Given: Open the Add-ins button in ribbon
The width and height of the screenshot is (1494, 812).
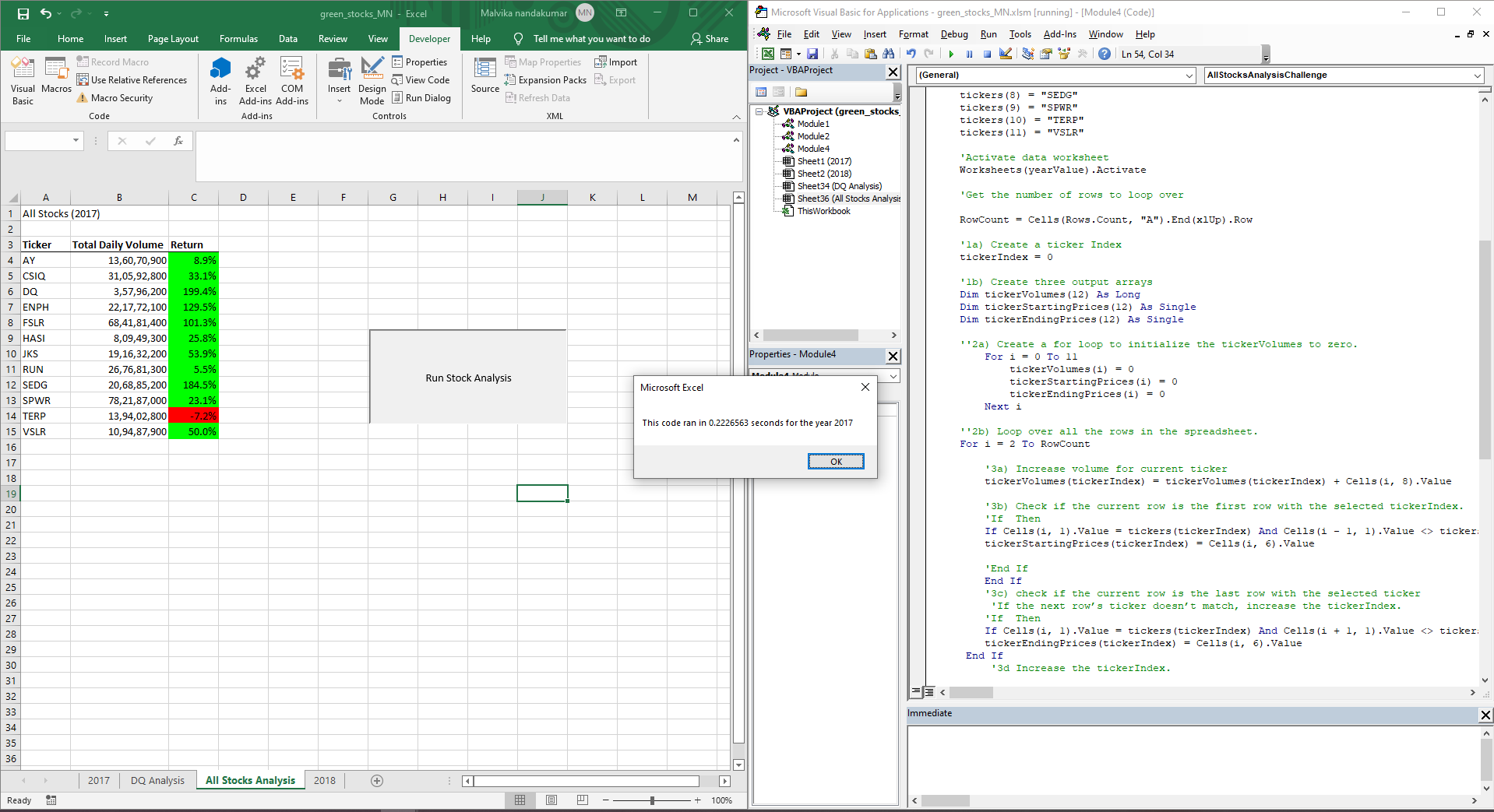Looking at the screenshot, I should point(220,81).
